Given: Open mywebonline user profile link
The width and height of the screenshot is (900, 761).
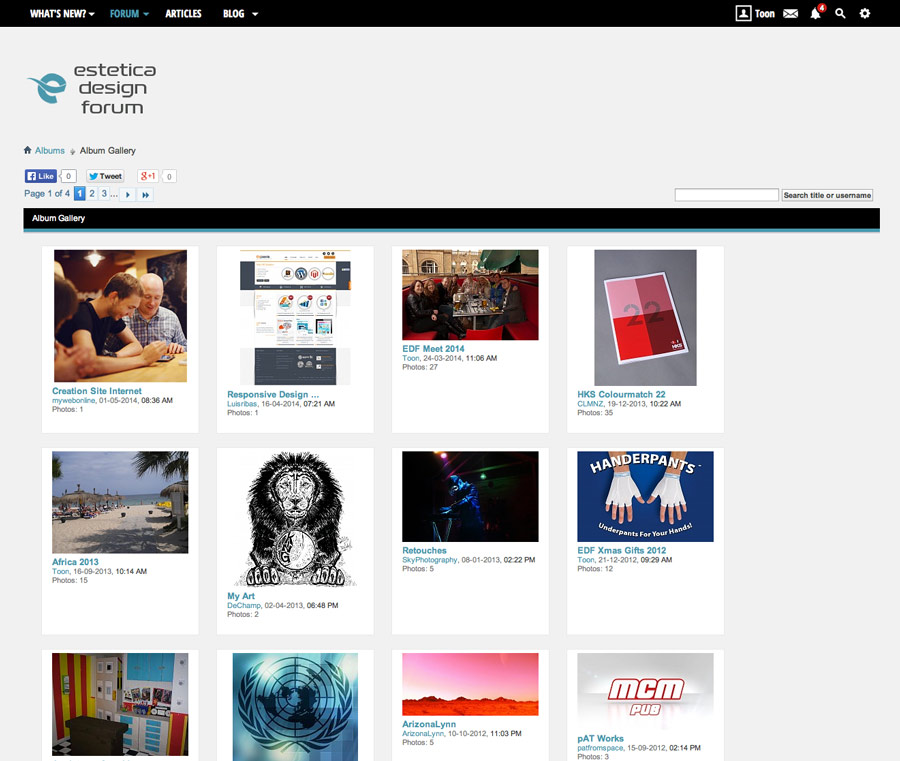Looking at the screenshot, I should [x=73, y=401].
